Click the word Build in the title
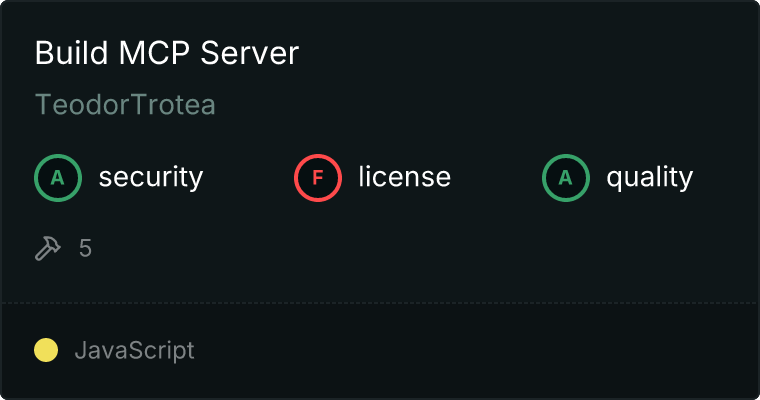This screenshot has width=760, height=400. (67, 53)
